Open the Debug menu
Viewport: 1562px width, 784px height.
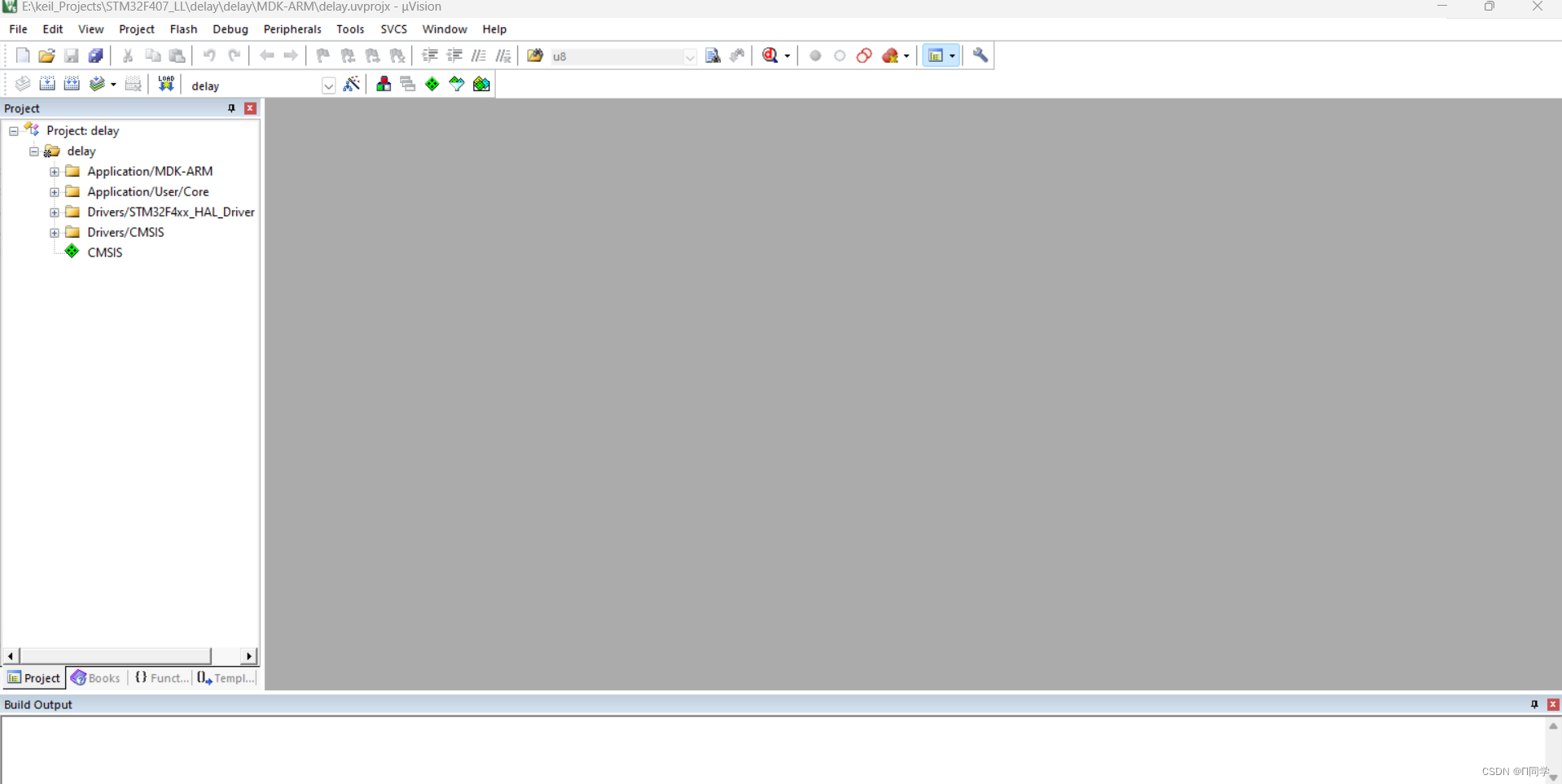coord(230,29)
